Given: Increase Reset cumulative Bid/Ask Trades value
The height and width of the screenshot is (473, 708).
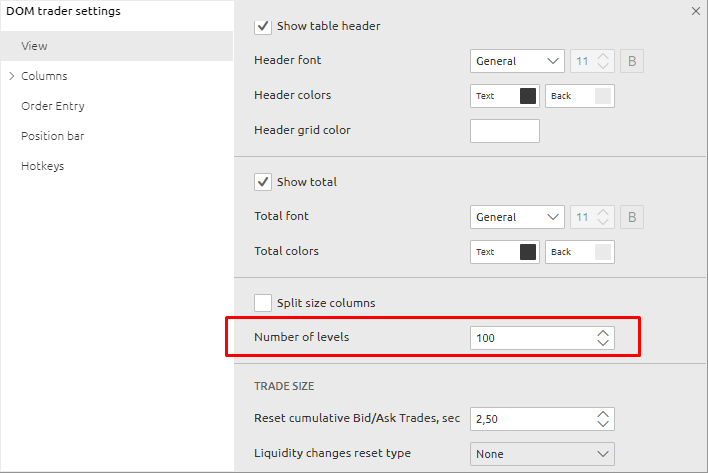Looking at the screenshot, I should click(x=602, y=413).
